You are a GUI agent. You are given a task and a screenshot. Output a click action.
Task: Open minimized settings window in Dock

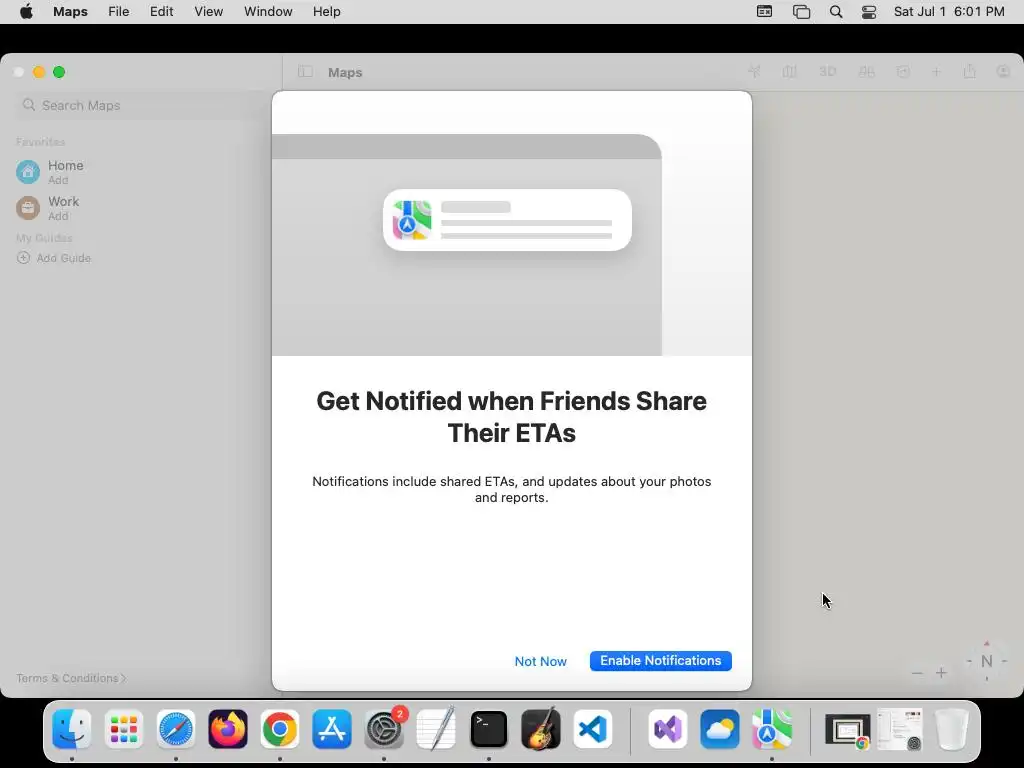click(900, 729)
